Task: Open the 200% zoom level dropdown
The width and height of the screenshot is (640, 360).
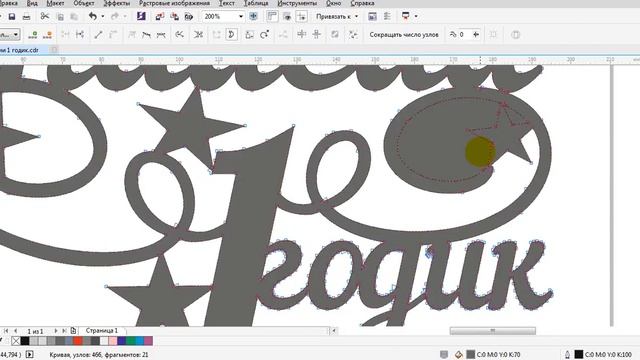Action: point(241,16)
